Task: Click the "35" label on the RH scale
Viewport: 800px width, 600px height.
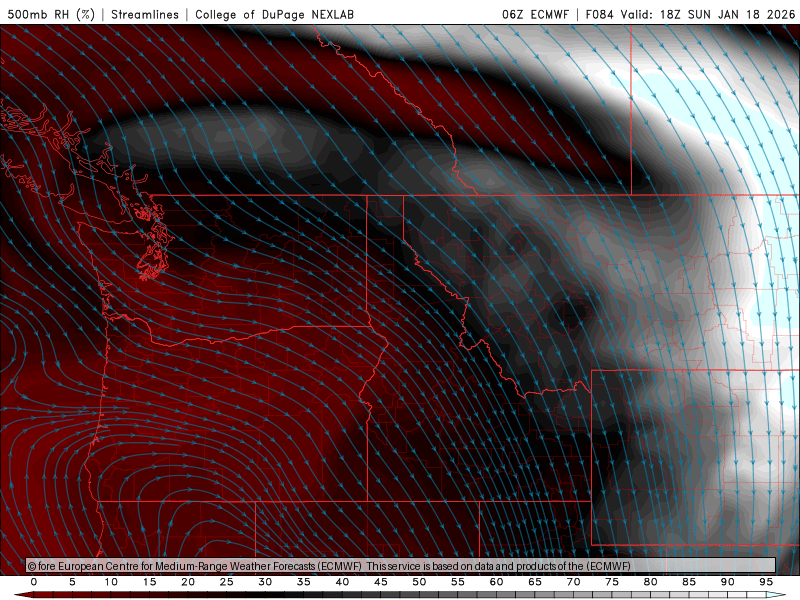Action: (304, 582)
